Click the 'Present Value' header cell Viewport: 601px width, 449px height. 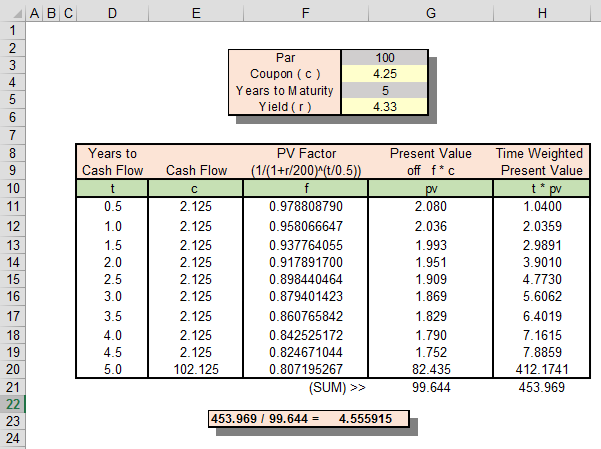click(x=431, y=153)
